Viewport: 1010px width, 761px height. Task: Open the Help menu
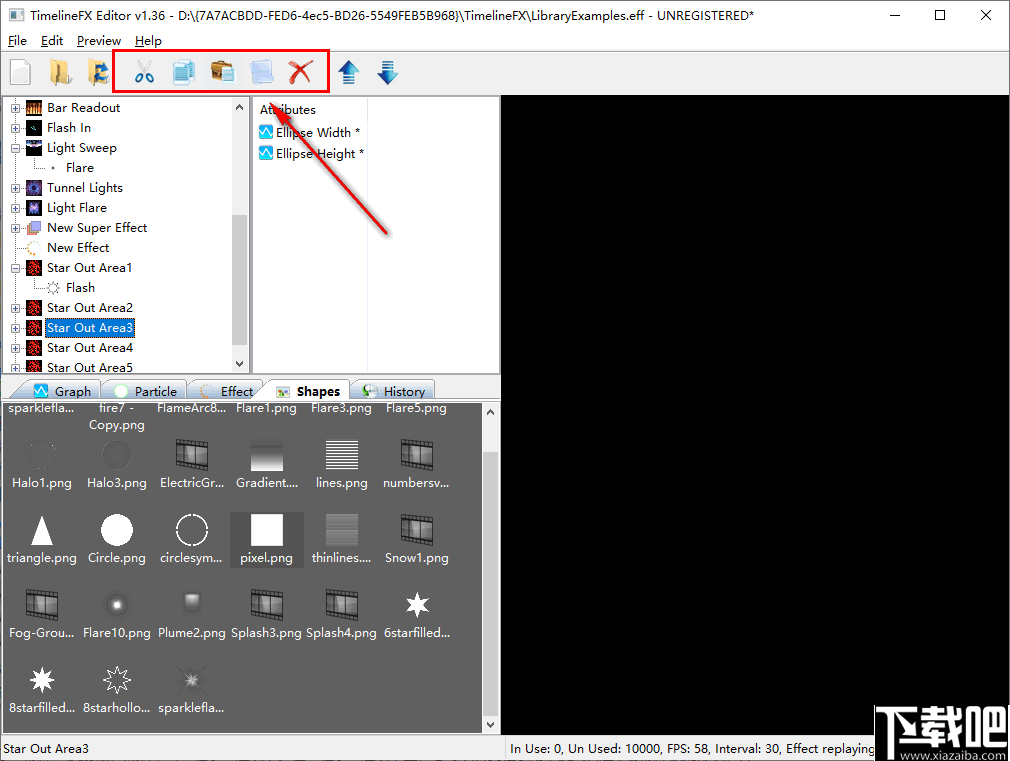(x=148, y=41)
